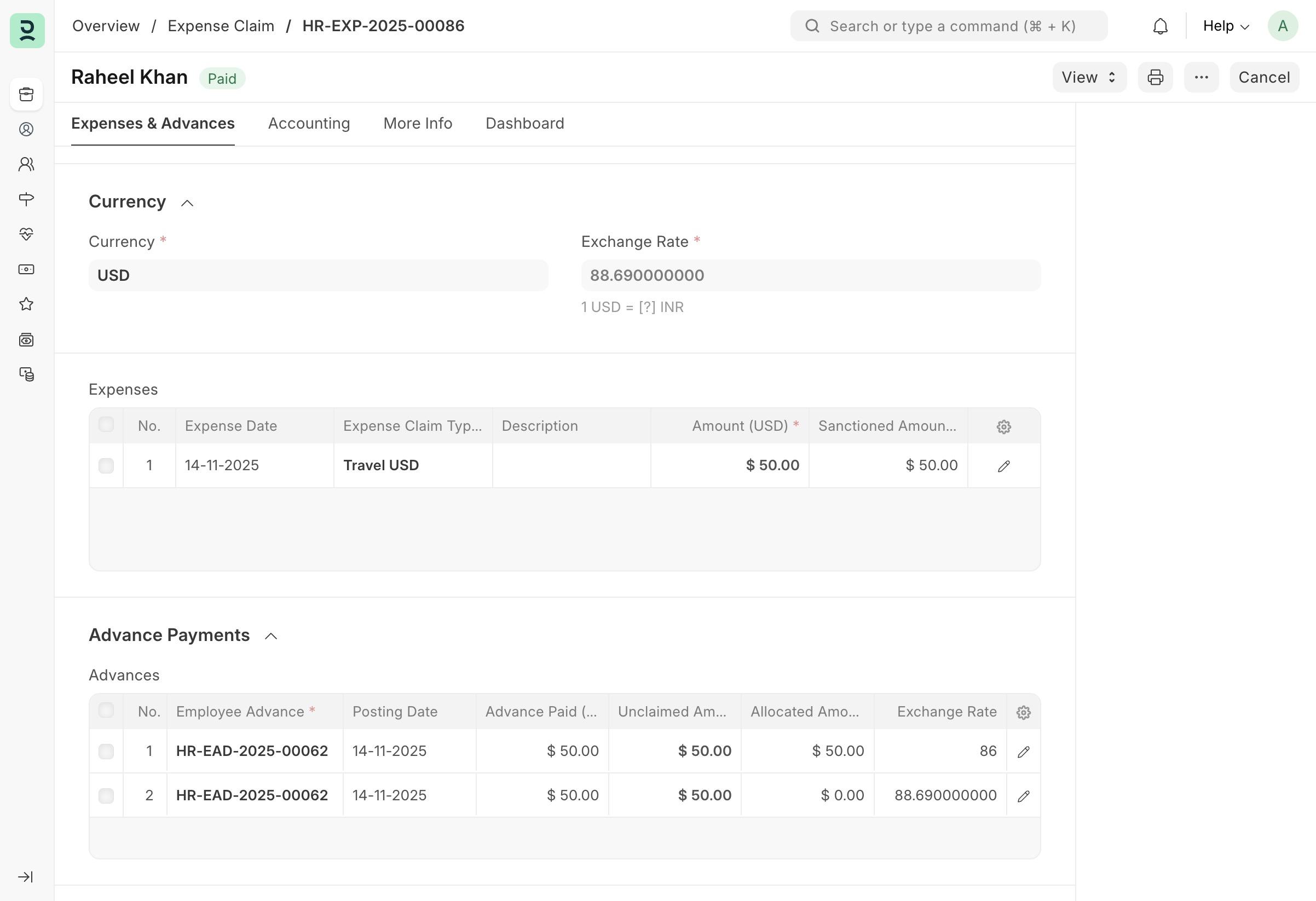This screenshot has width=1316, height=901.
Task: Toggle the select-all checkbox in the Expenses header
Action: pyautogui.click(x=106, y=425)
